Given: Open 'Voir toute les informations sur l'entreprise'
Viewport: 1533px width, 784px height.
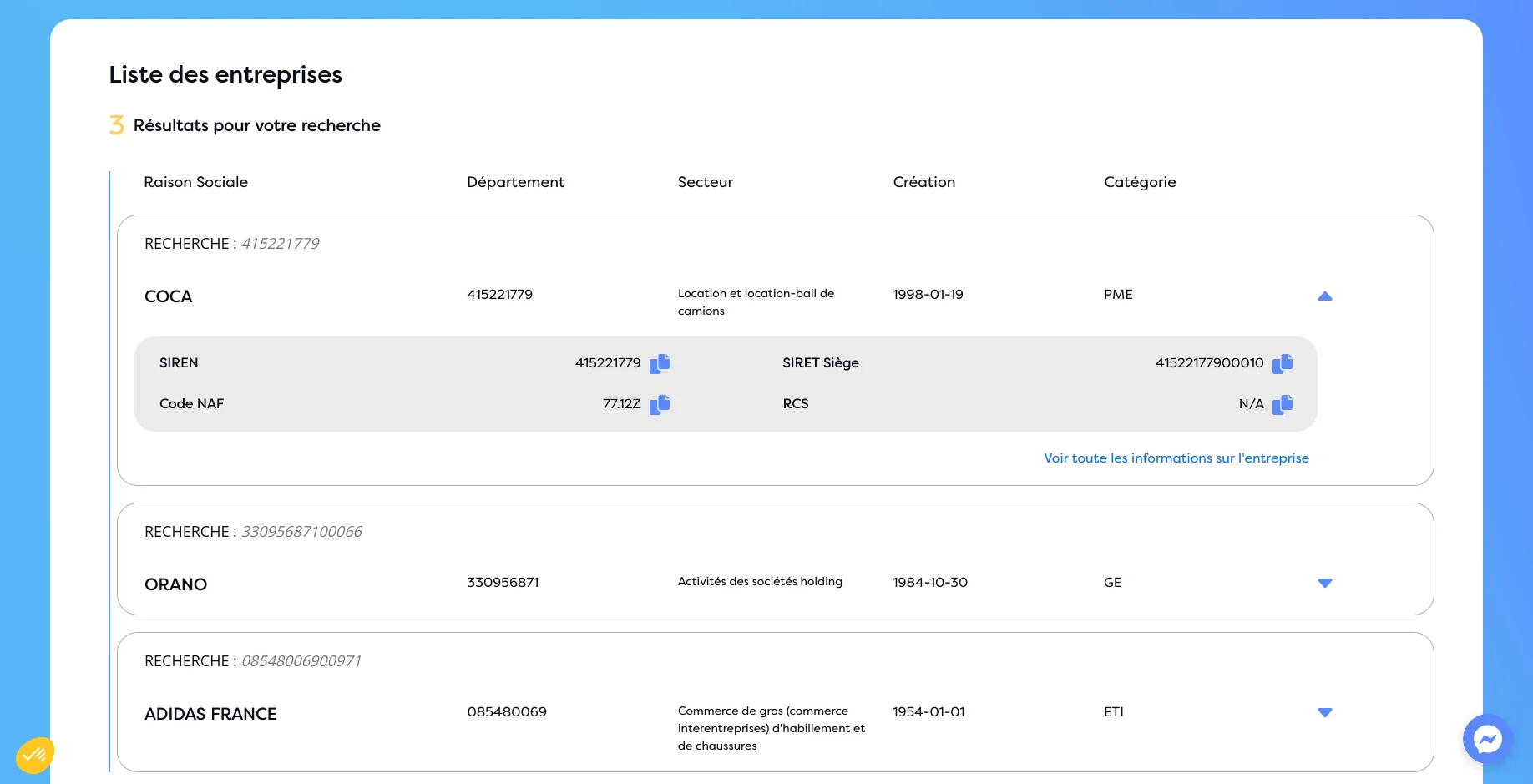Looking at the screenshot, I should click(x=1176, y=458).
